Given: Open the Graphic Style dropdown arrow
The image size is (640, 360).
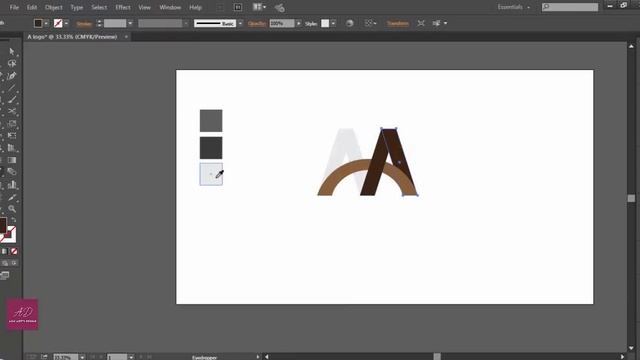Looking at the screenshot, I should pos(333,24).
